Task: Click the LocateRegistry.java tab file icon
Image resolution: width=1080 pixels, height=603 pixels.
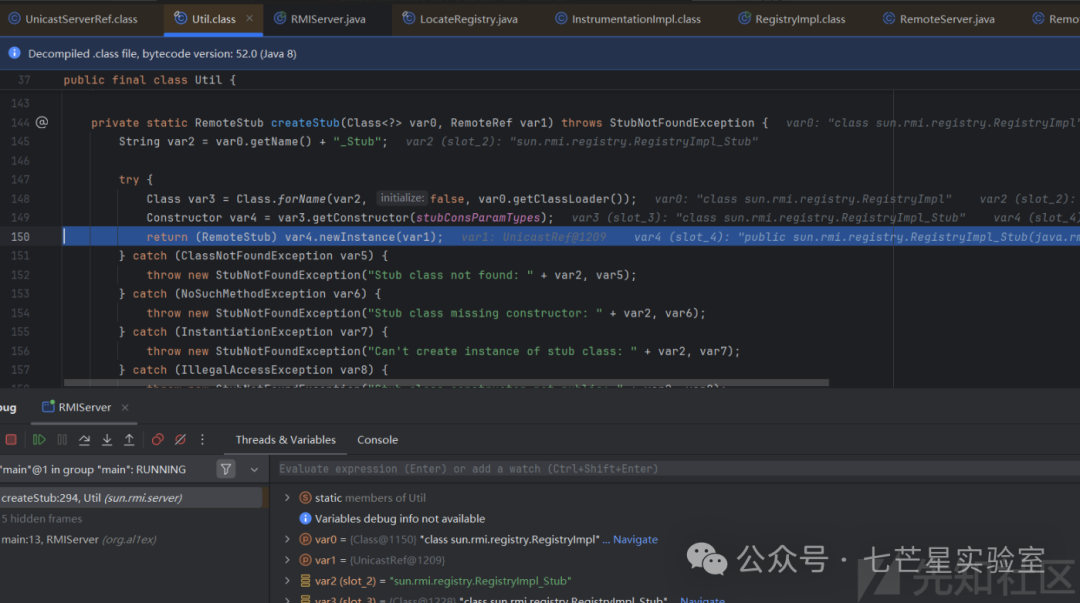Action: [x=408, y=19]
